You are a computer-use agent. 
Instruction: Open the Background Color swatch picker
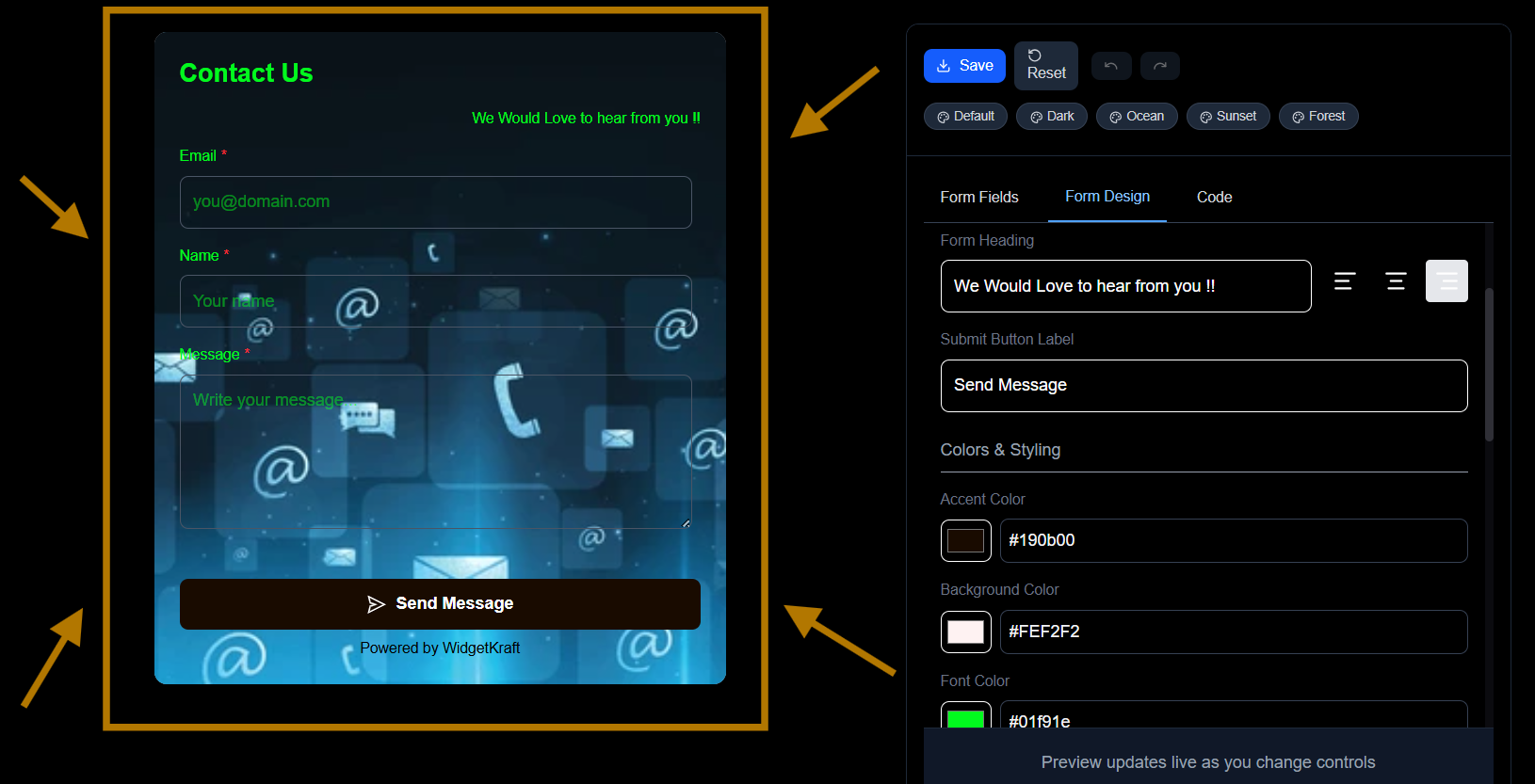pyautogui.click(x=965, y=632)
